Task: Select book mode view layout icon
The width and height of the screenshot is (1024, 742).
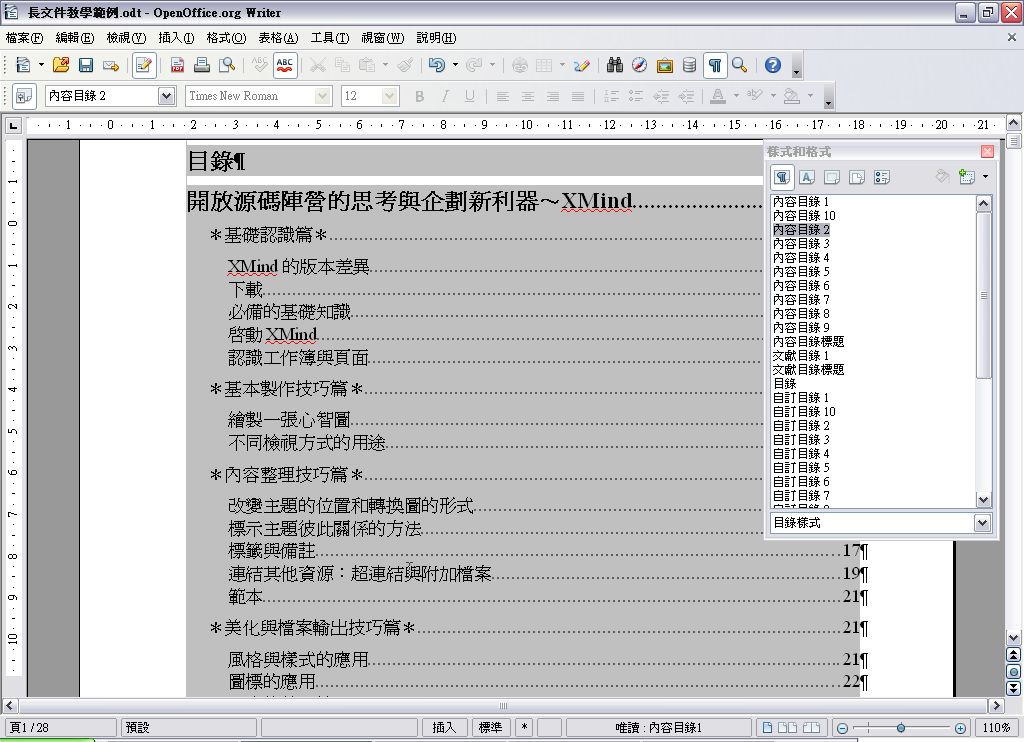Action: pyautogui.click(x=811, y=728)
